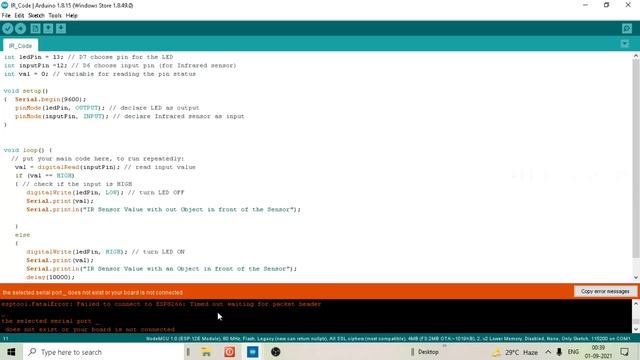The image size is (640, 360).
Task: Upload the sketch with the arrow icon
Action: click(x=20, y=29)
